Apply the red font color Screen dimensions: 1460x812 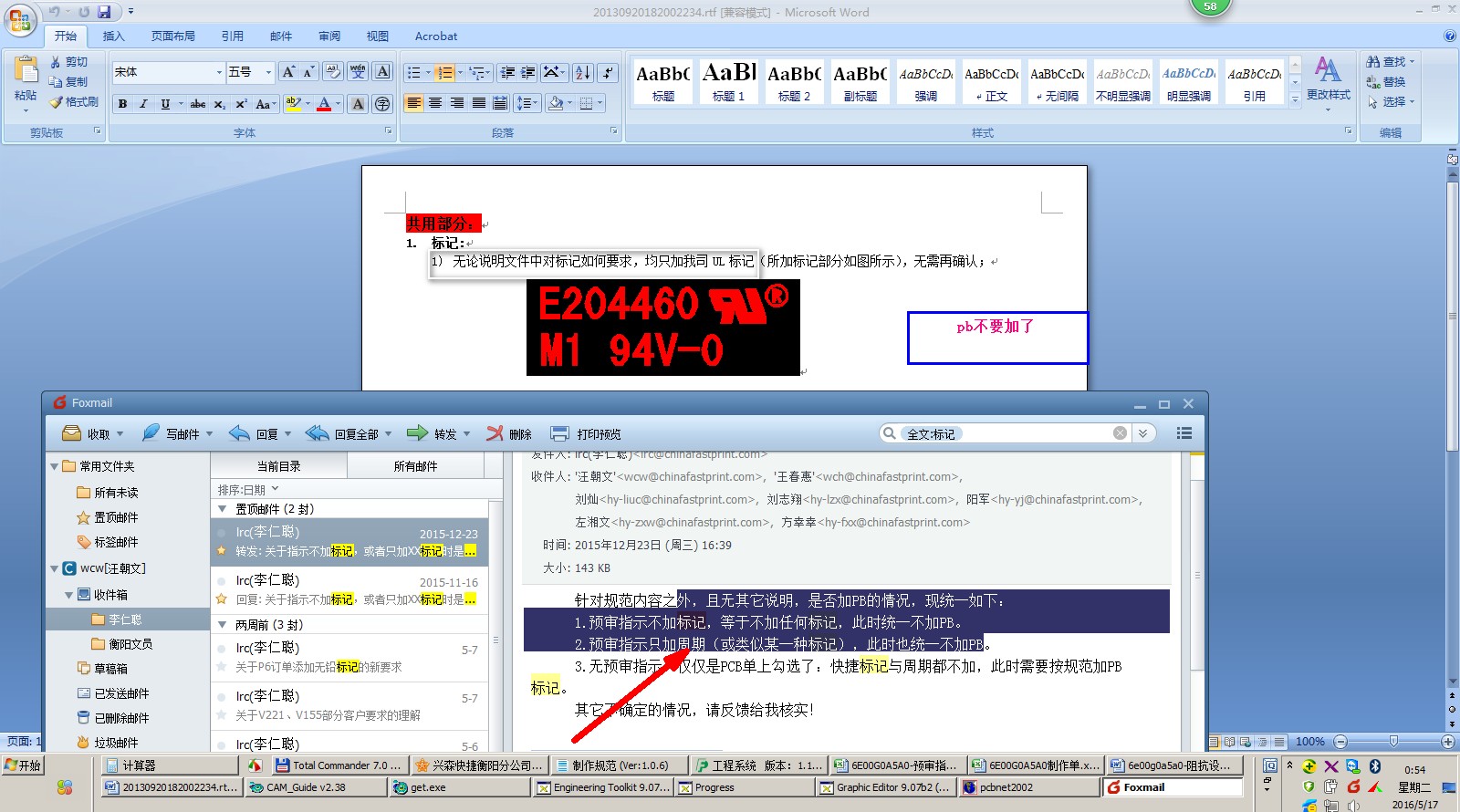click(324, 104)
